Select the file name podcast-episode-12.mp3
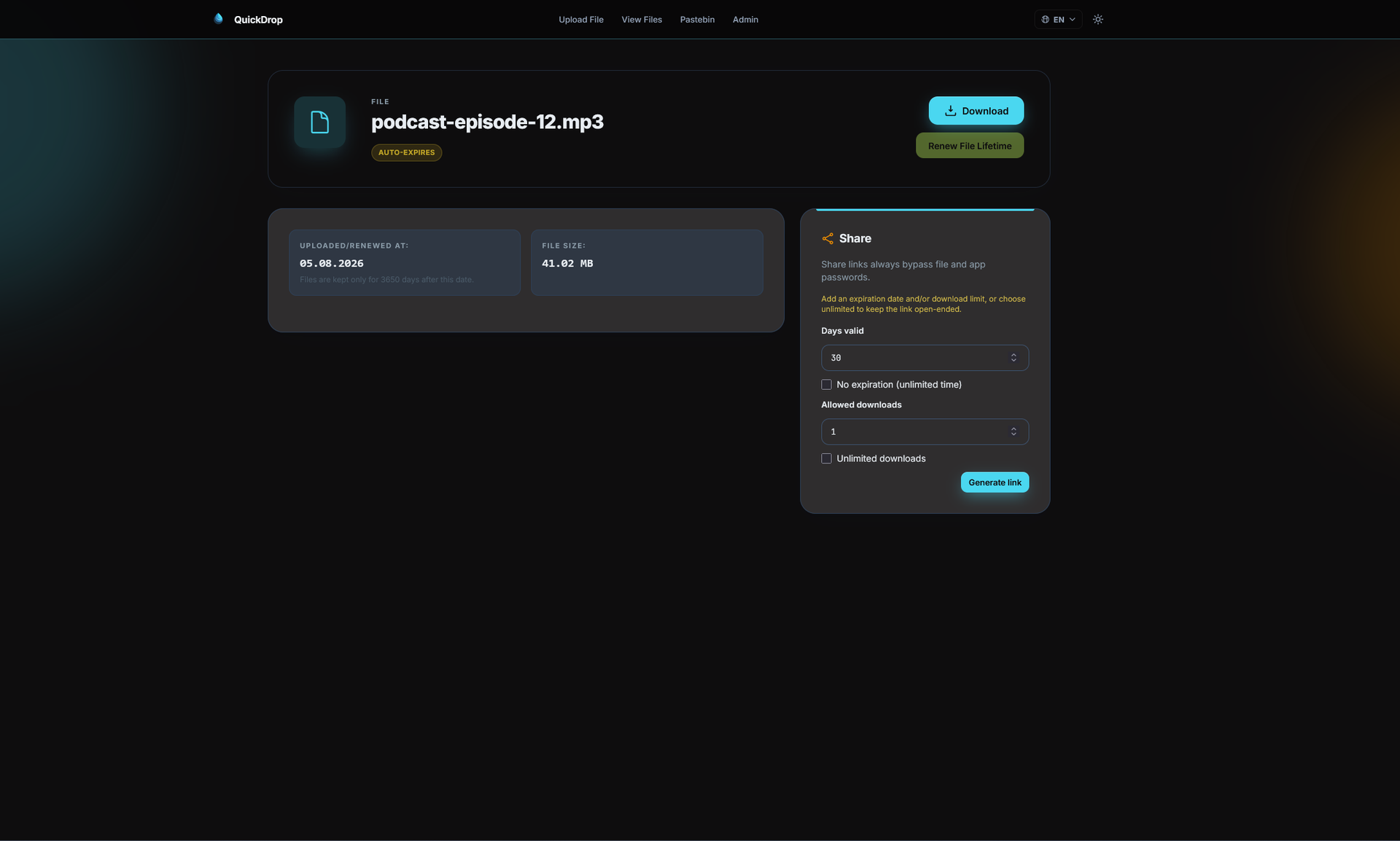 pos(487,122)
